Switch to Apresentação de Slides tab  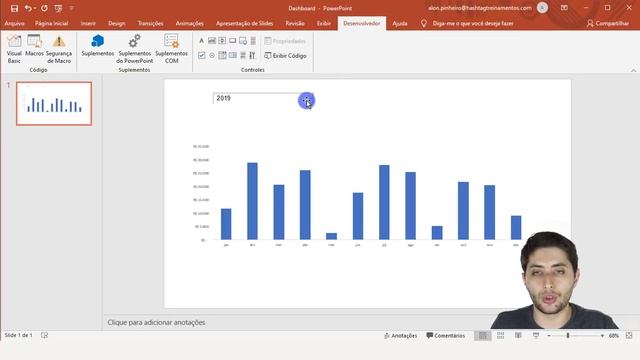[x=244, y=24]
